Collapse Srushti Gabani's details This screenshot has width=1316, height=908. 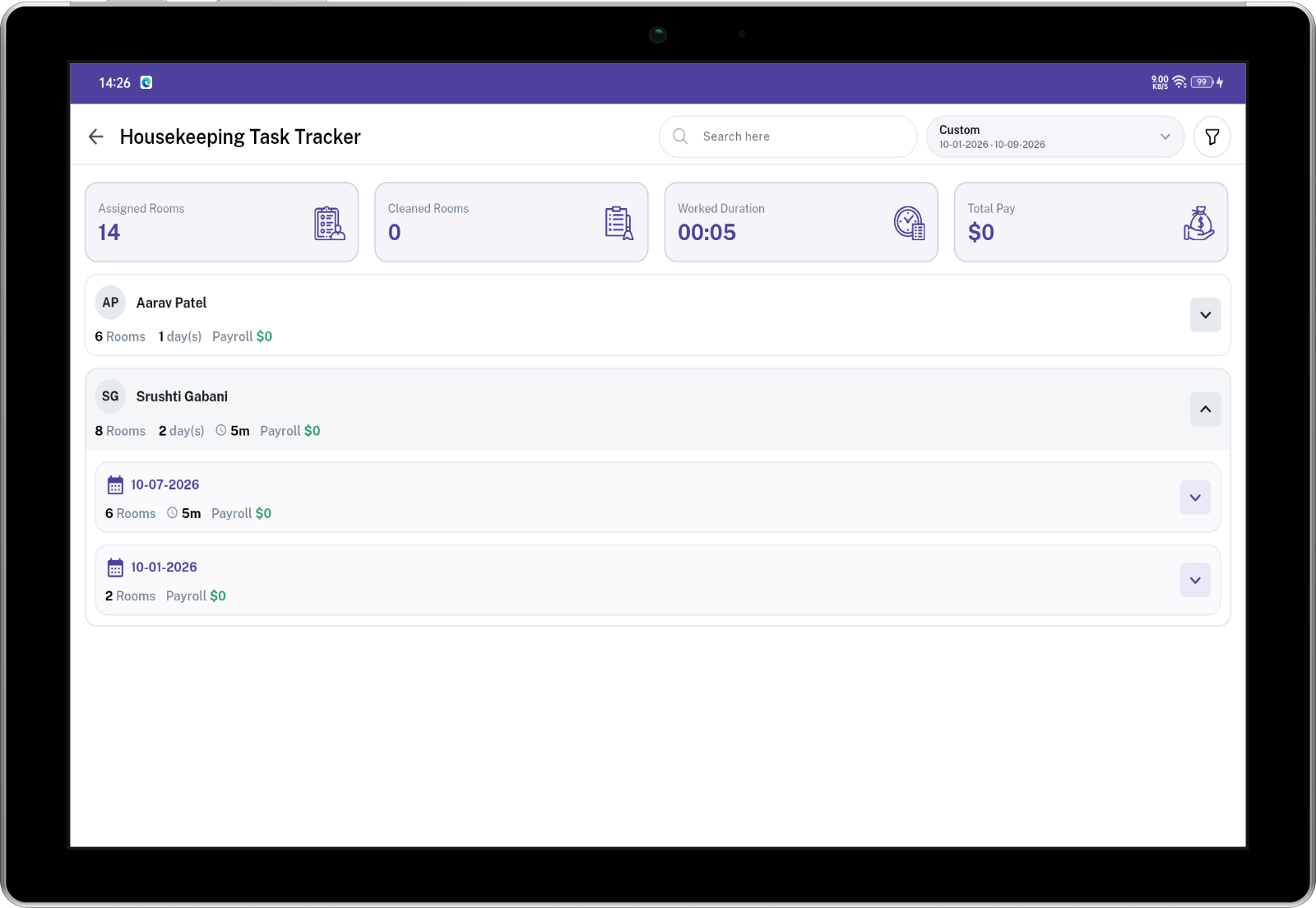tap(1205, 409)
